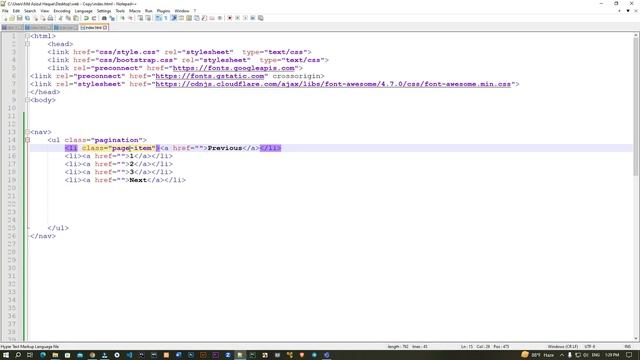Click the Close All toolbar icon
The height and width of the screenshot is (360, 640).
43,18
